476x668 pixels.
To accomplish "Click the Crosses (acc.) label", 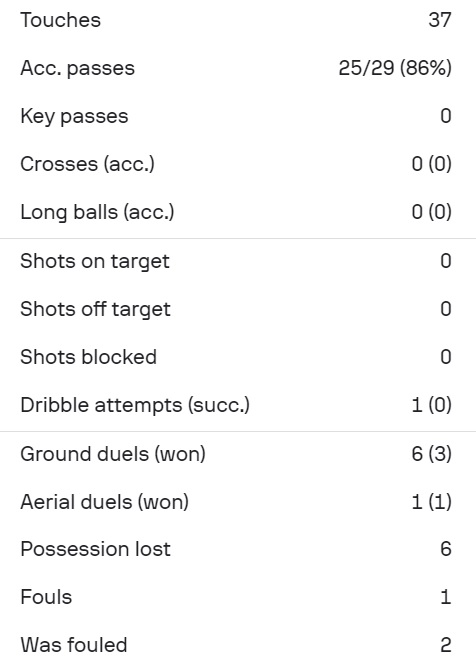I will tap(87, 164).
